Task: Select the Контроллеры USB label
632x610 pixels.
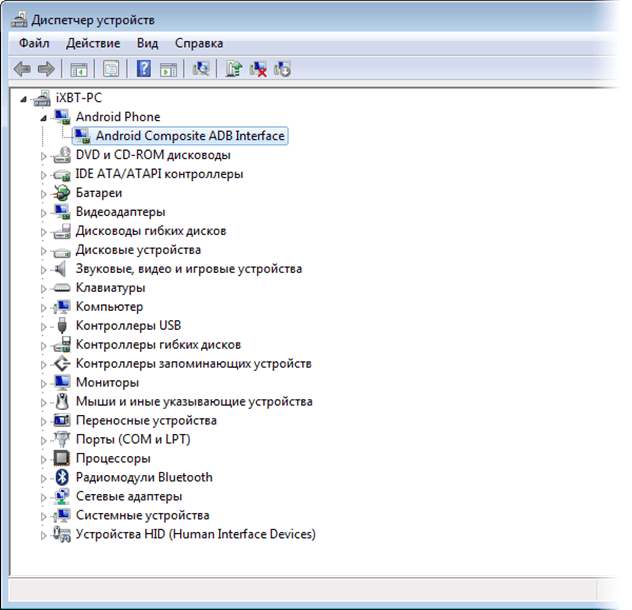Action: pos(128,325)
